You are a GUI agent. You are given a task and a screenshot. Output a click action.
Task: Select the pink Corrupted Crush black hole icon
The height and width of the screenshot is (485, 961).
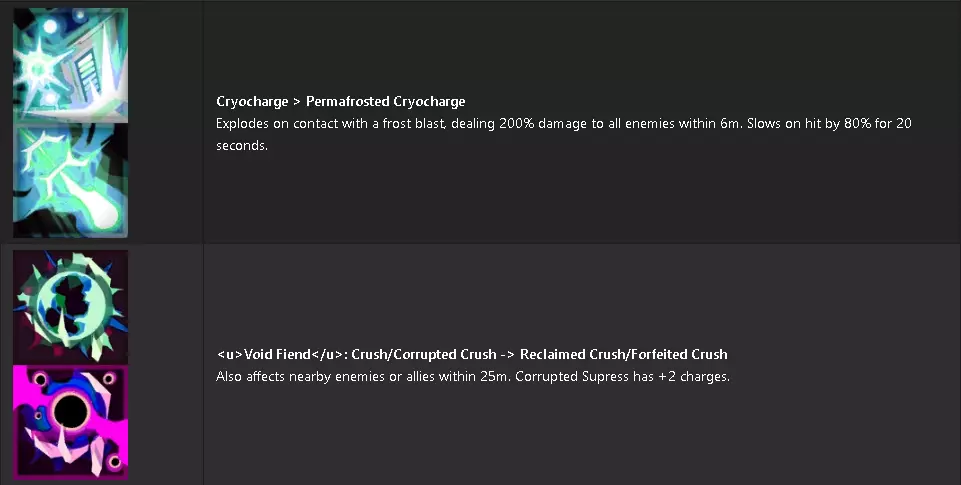[x=70, y=421]
